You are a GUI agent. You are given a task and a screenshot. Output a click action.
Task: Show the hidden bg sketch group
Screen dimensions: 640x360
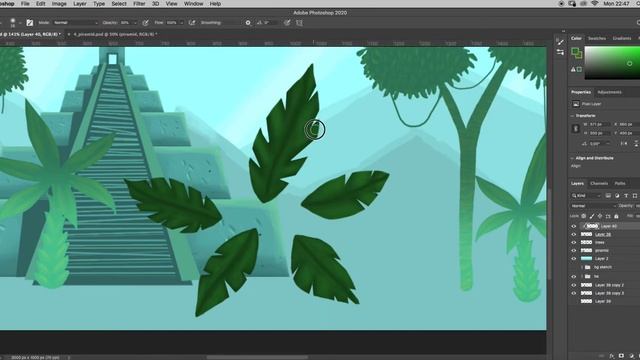[x=573, y=267]
